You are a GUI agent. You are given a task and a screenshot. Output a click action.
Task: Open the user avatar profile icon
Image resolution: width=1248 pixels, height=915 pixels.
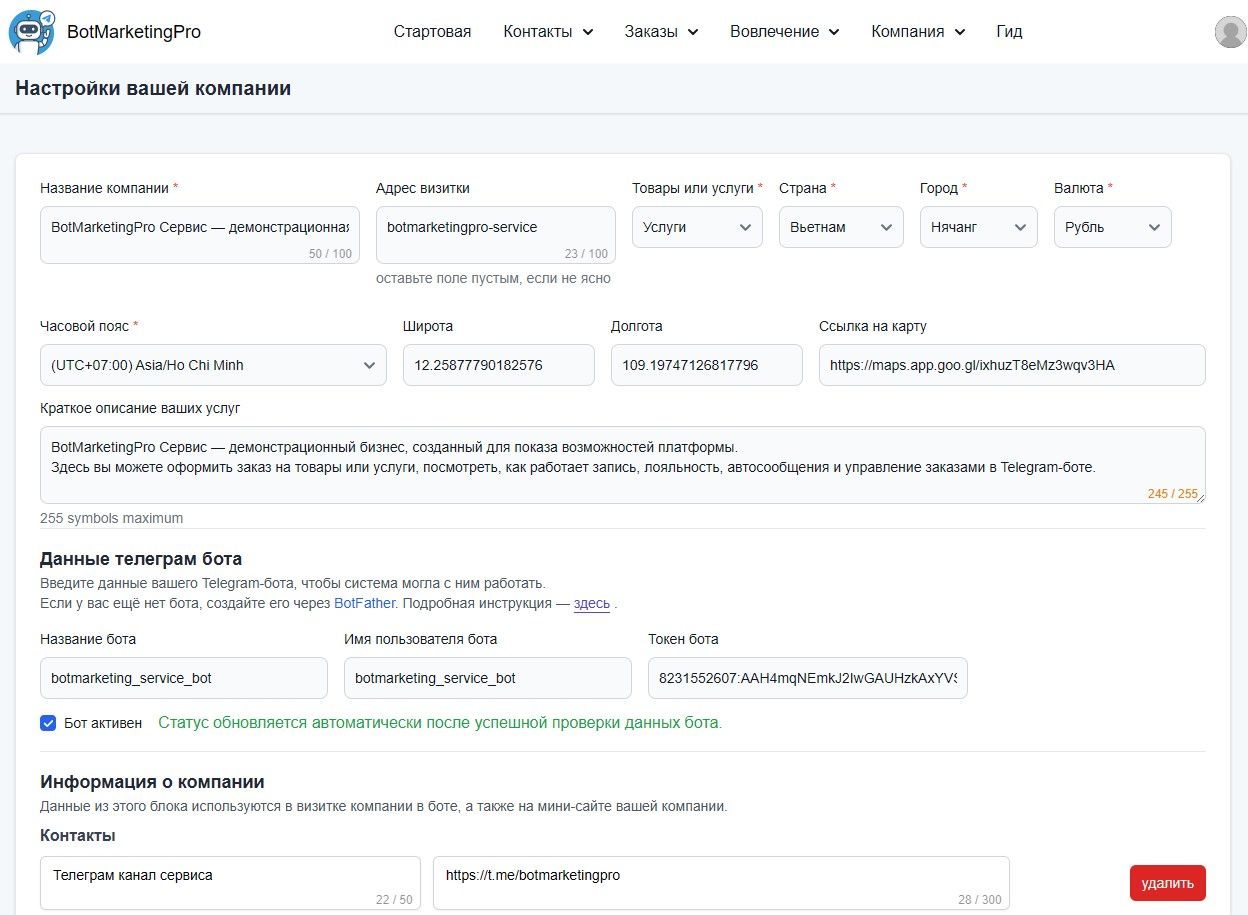pos(1229,32)
